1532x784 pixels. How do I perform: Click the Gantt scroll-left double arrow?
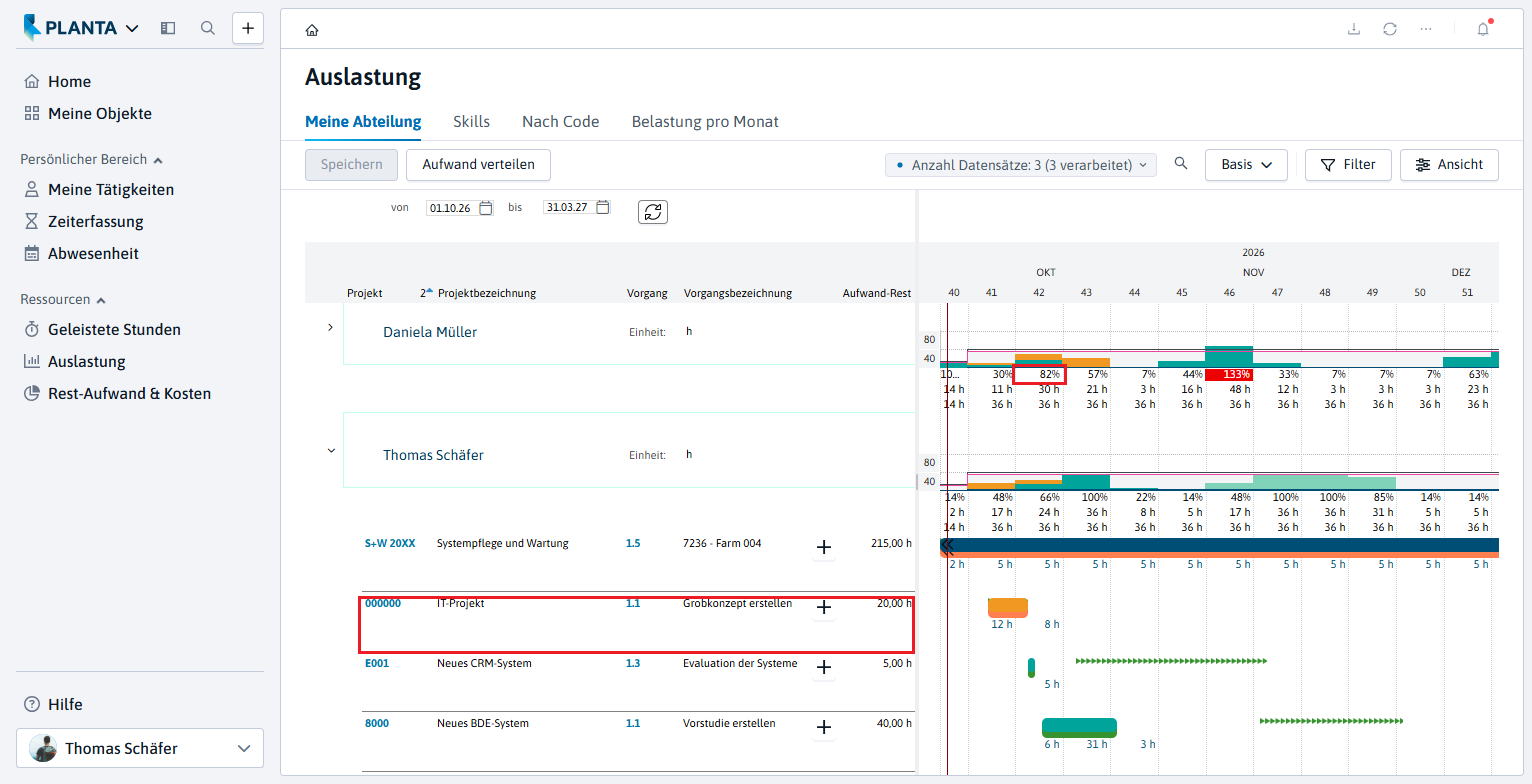[948, 546]
